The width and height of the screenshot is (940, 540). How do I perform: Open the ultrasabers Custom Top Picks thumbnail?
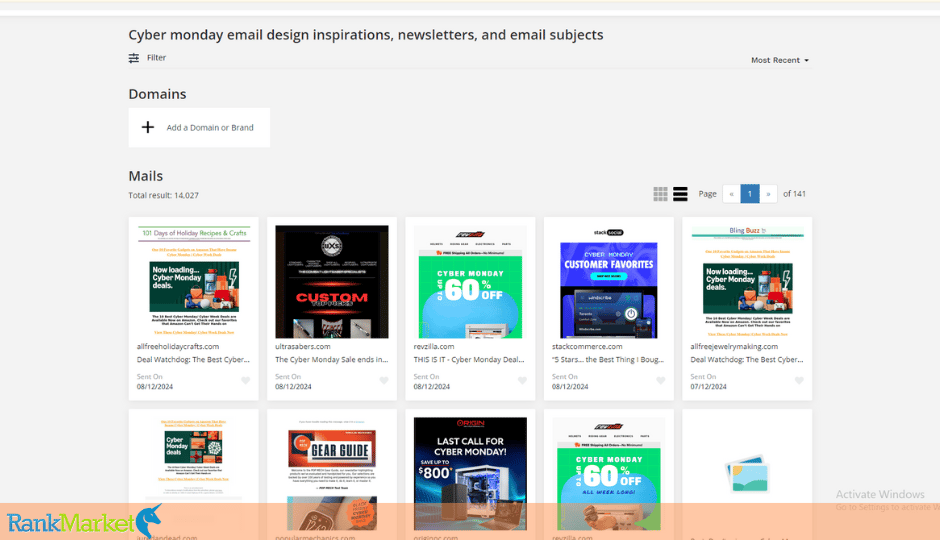tap(332, 282)
